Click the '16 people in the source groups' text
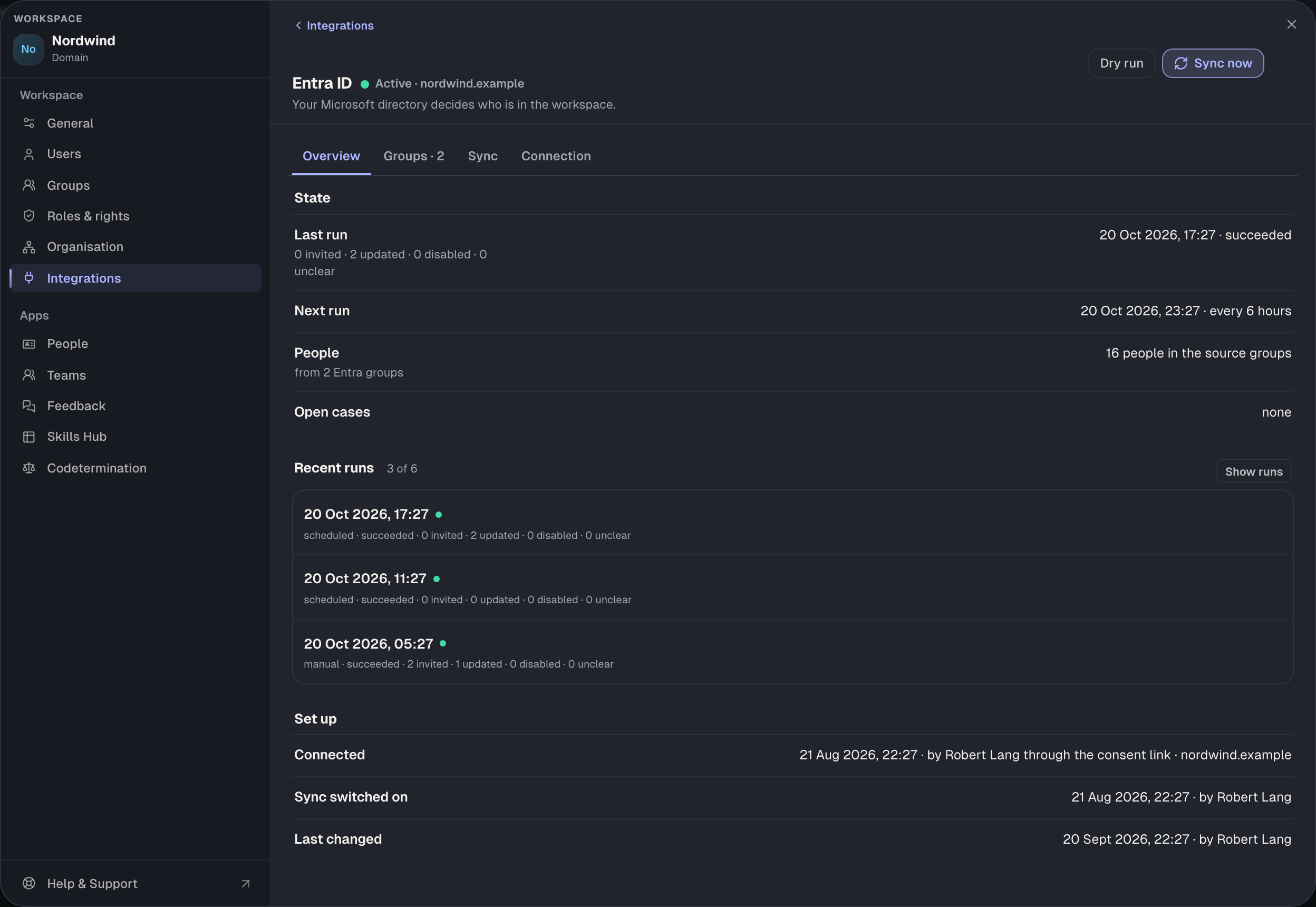 tap(1198, 353)
